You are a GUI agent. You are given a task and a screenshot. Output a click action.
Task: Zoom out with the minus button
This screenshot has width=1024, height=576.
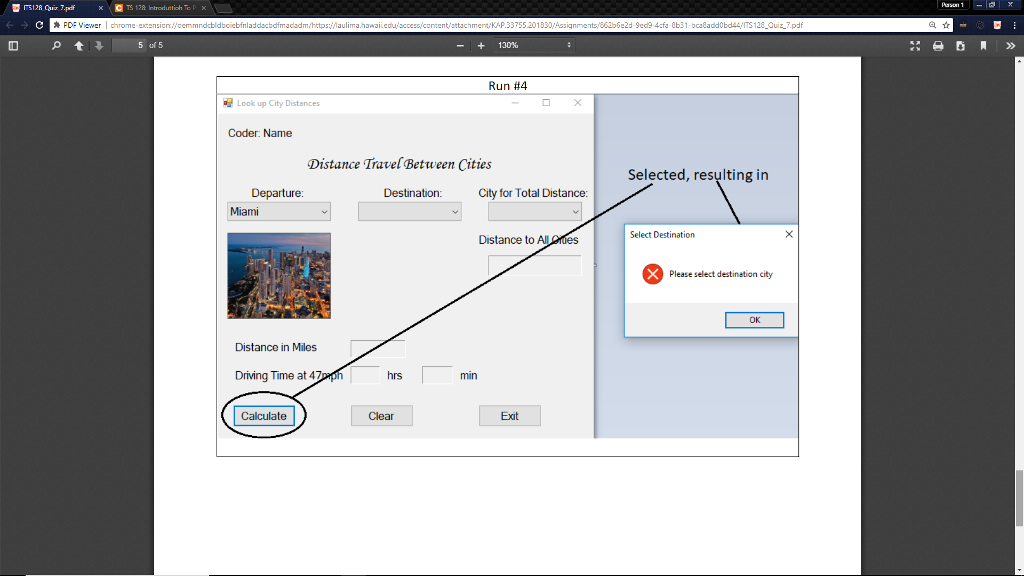point(460,46)
